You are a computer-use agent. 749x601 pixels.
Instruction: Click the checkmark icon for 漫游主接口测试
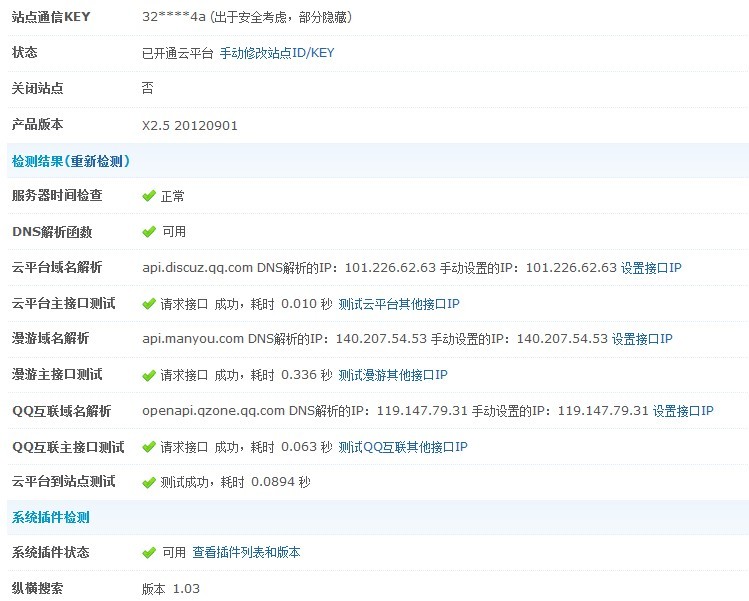coord(149,376)
